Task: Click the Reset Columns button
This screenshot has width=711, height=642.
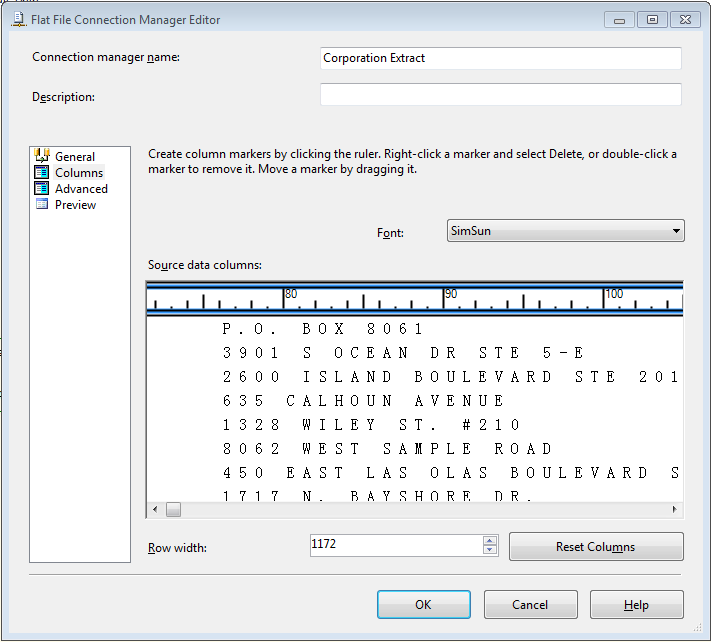Action: [x=596, y=547]
